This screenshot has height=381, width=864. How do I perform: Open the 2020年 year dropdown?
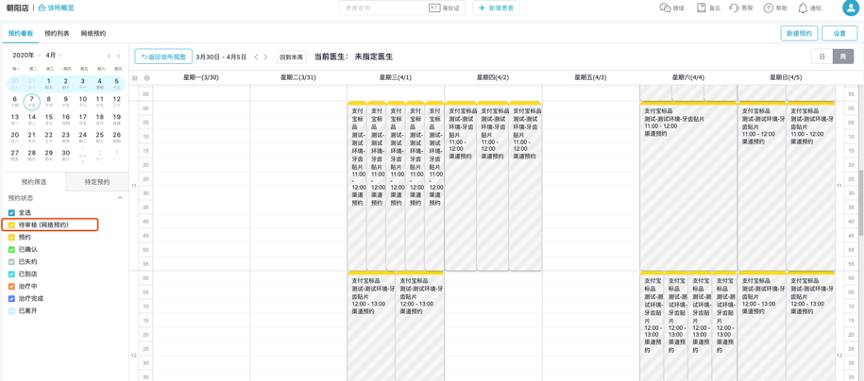click(27, 55)
